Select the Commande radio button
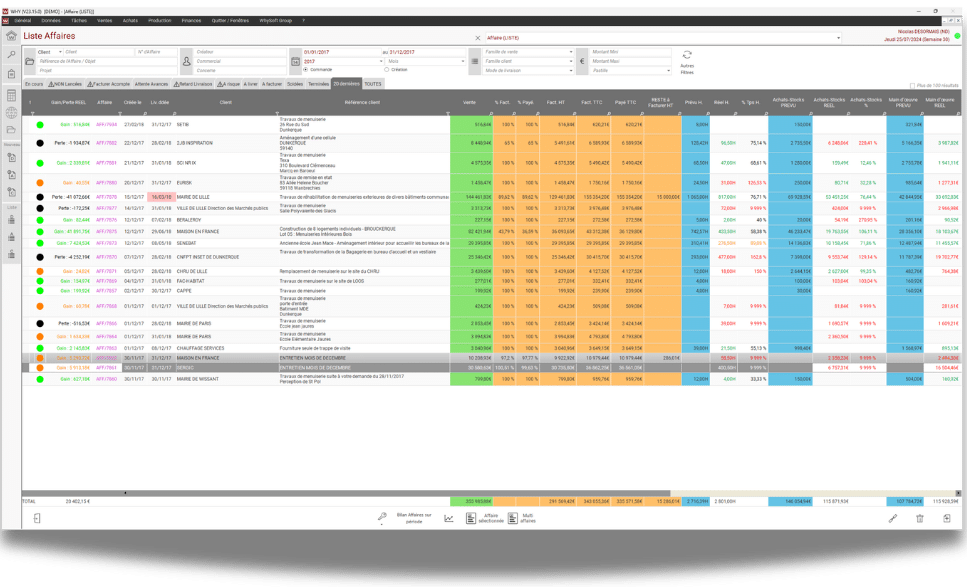The height and width of the screenshot is (587, 967). pyautogui.click(x=305, y=70)
